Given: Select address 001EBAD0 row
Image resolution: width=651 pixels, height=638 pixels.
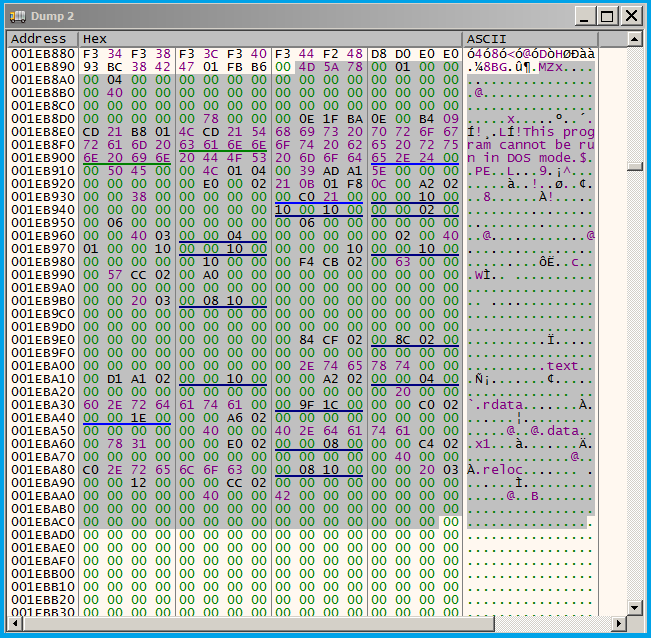Looking at the screenshot, I should pos(41,535).
